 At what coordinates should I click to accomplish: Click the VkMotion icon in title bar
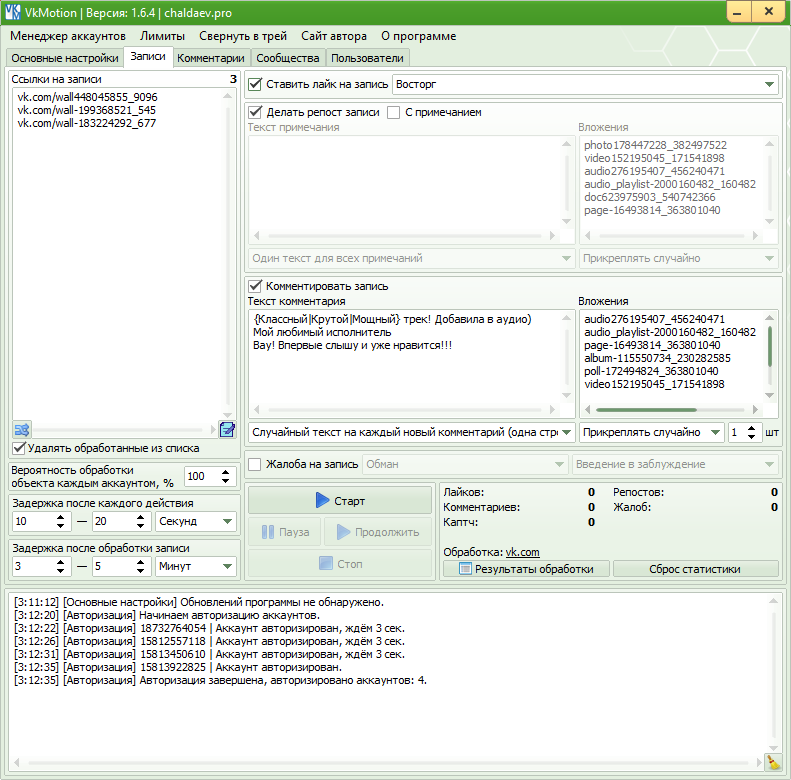click(x=13, y=12)
